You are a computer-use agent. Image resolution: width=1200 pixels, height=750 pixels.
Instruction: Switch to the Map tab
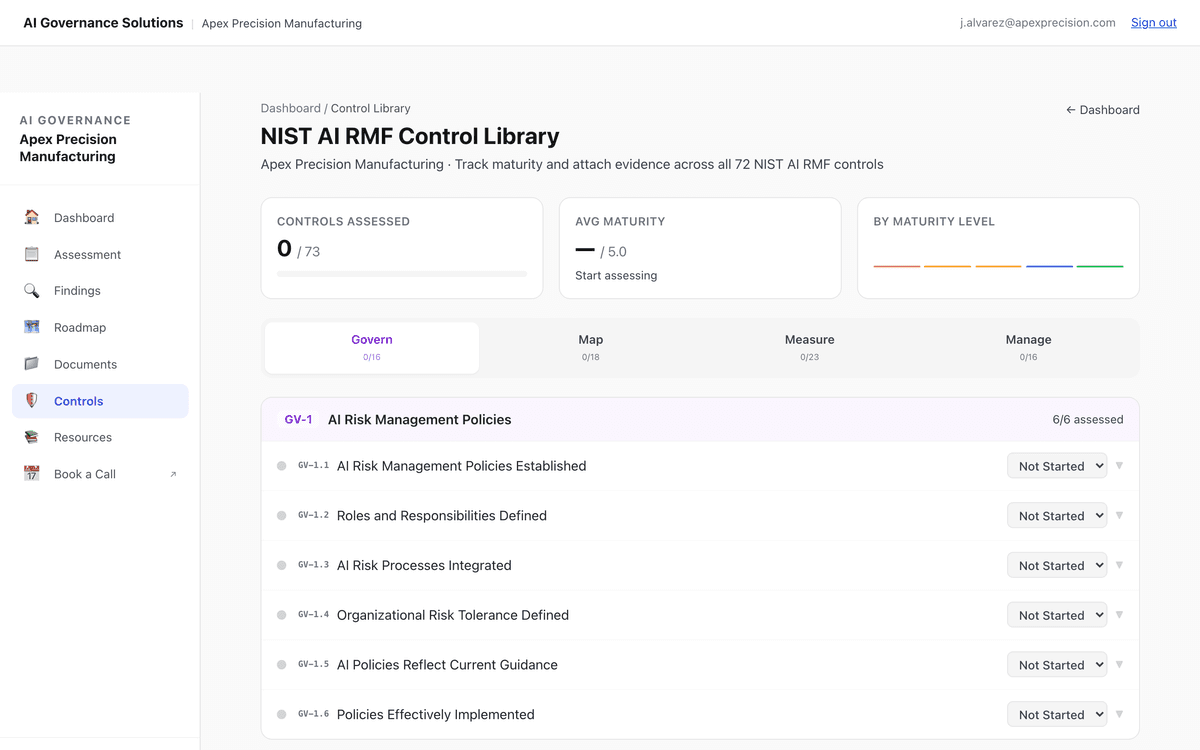coord(591,347)
